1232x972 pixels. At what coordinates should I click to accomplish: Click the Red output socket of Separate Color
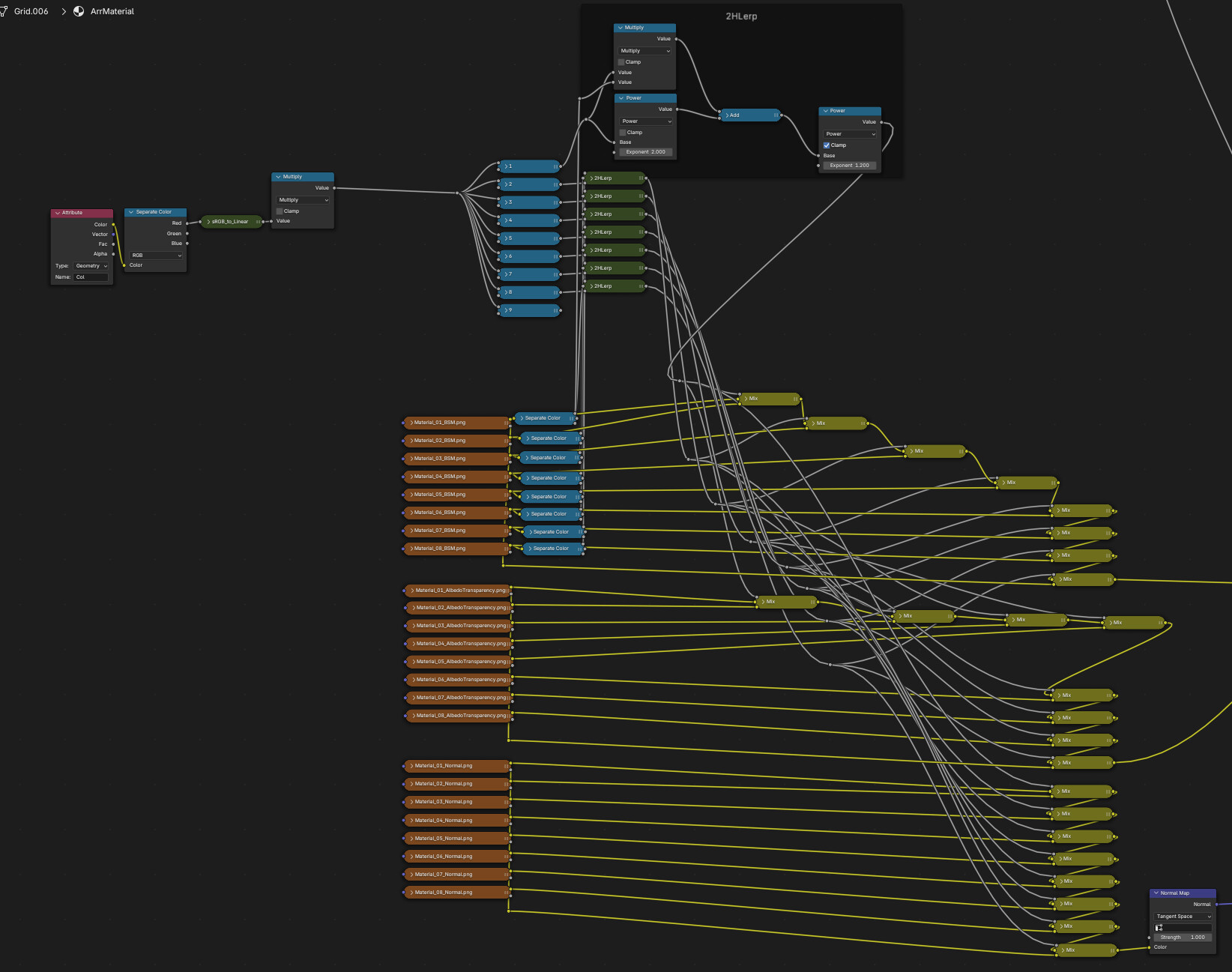coord(187,223)
